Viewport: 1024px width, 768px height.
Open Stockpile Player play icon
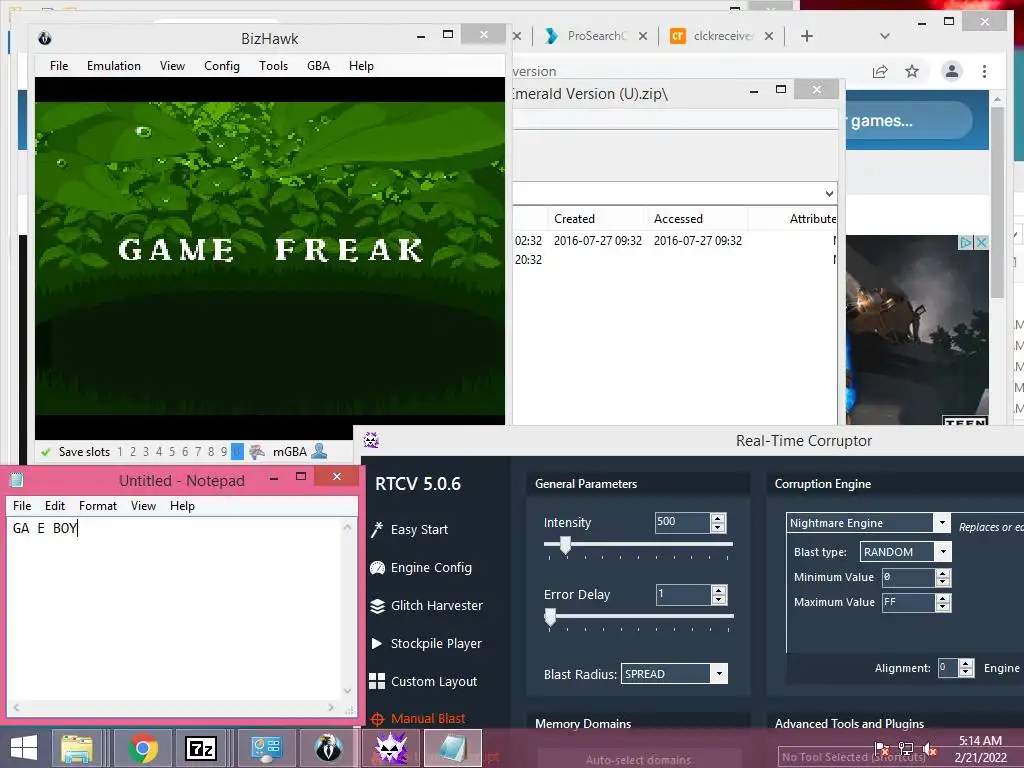point(377,643)
